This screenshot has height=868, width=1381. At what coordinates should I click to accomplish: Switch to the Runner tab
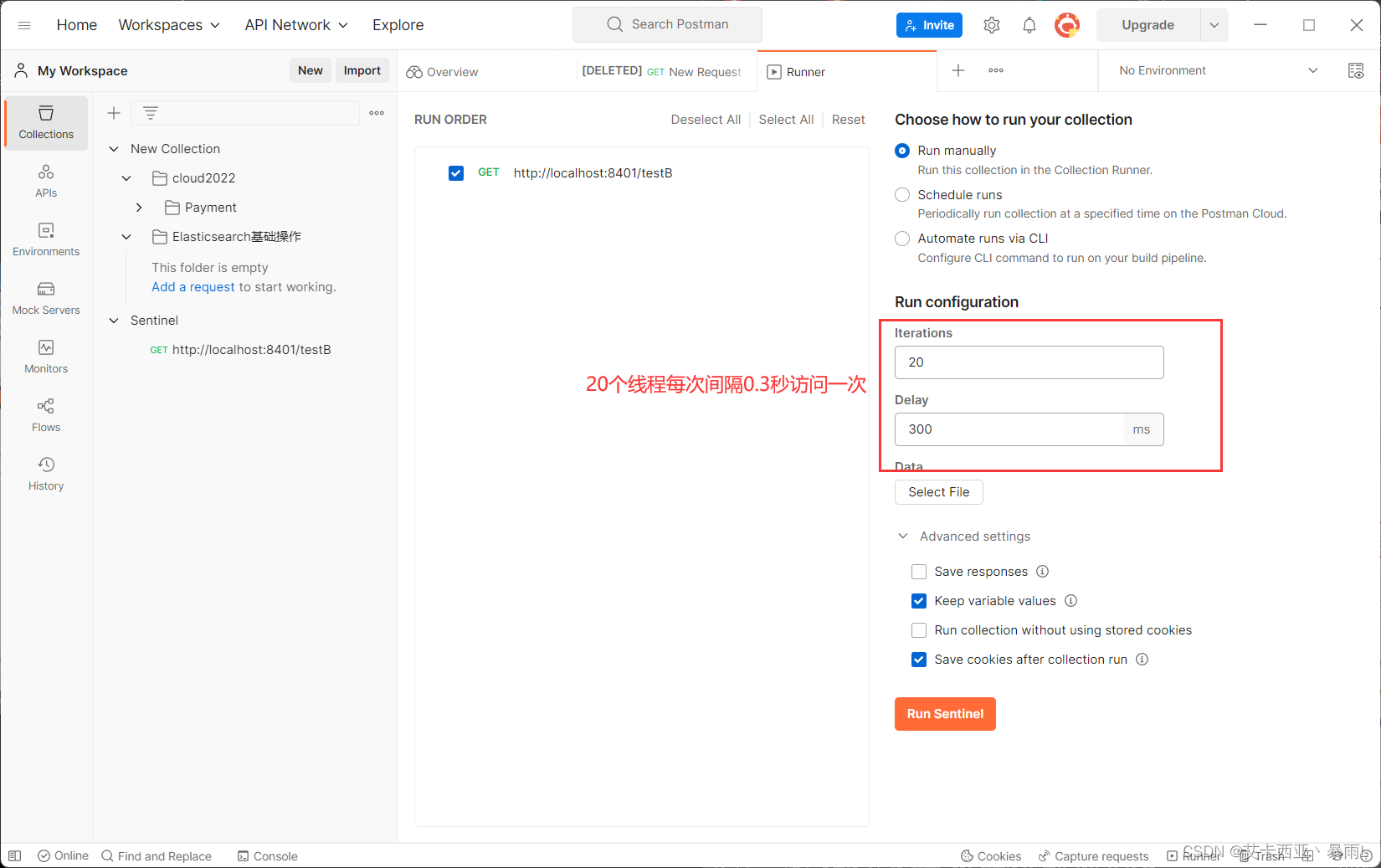(x=847, y=72)
